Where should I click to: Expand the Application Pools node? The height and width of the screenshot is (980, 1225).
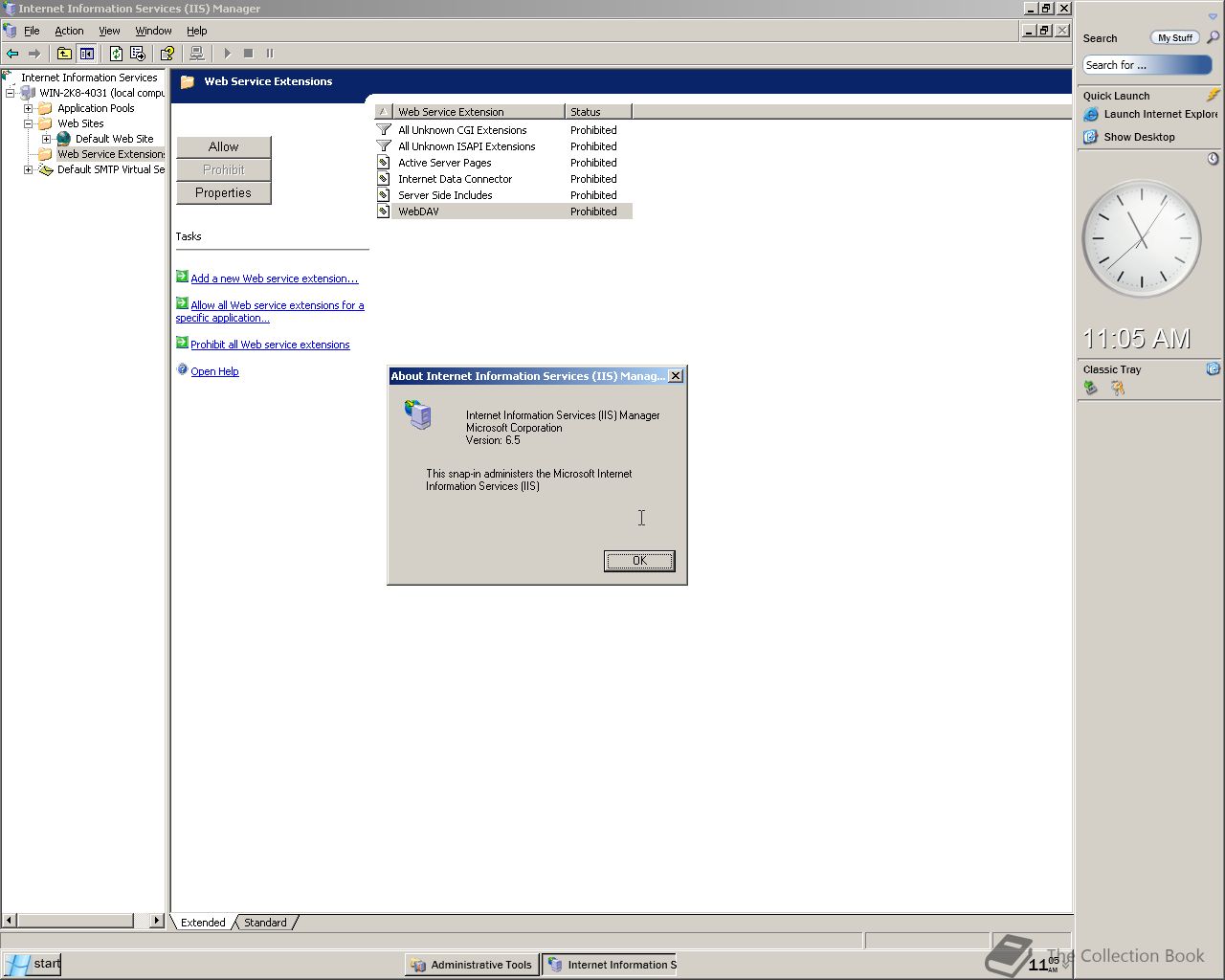(28, 108)
